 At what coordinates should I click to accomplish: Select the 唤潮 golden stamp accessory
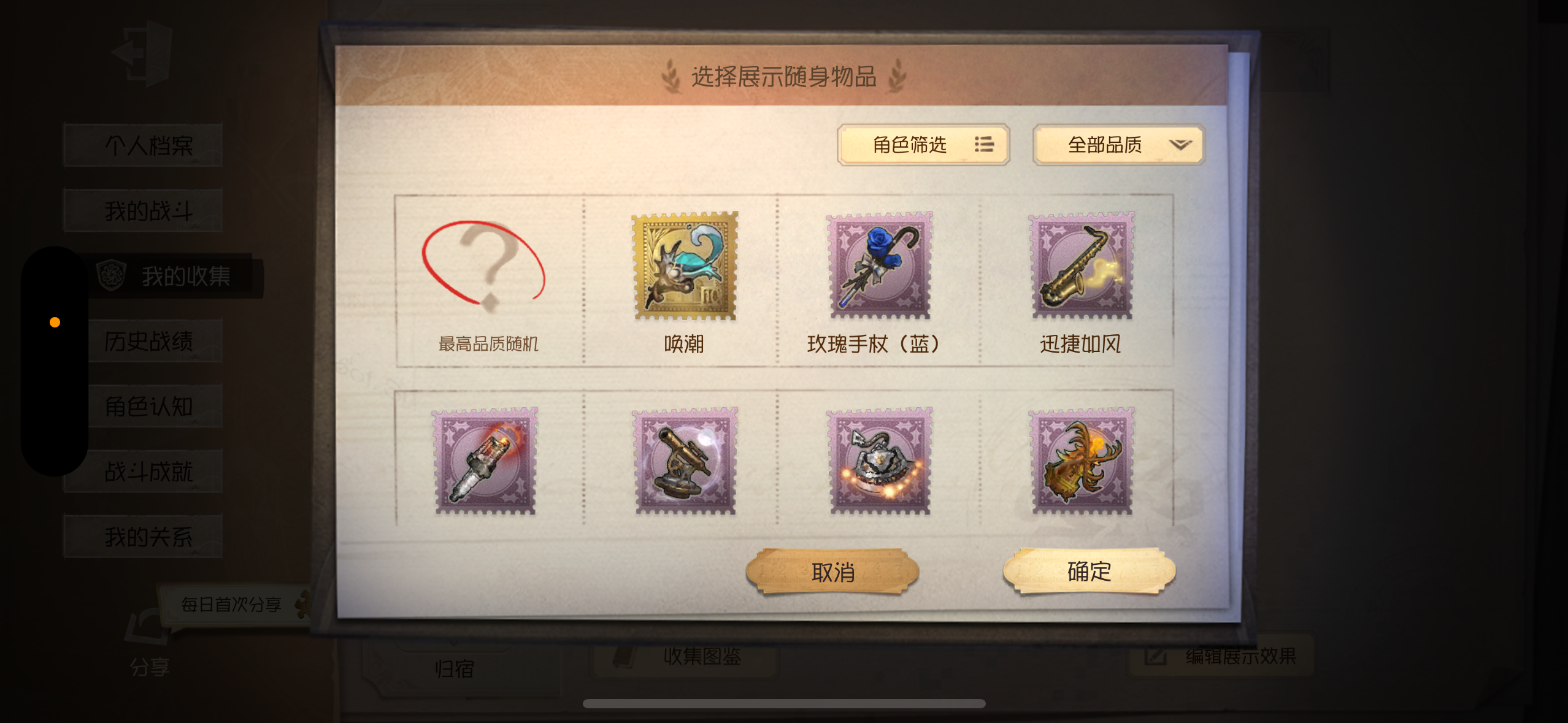pos(685,266)
